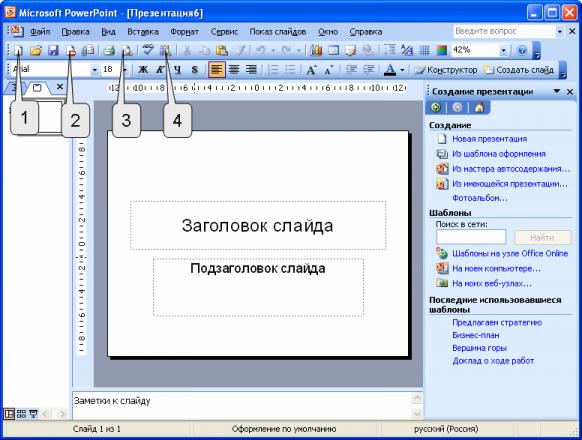This screenshot has width=582, height=440.
Task: Switch to Normal view icon
Action: click(9, 414)
